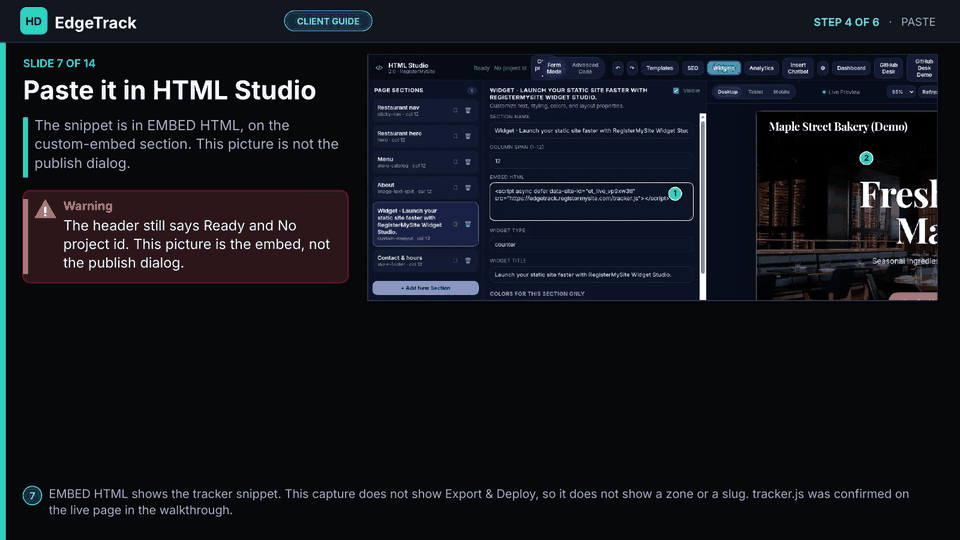
Task: Click the Widget Type field showing counter
Action: point(591,244)
